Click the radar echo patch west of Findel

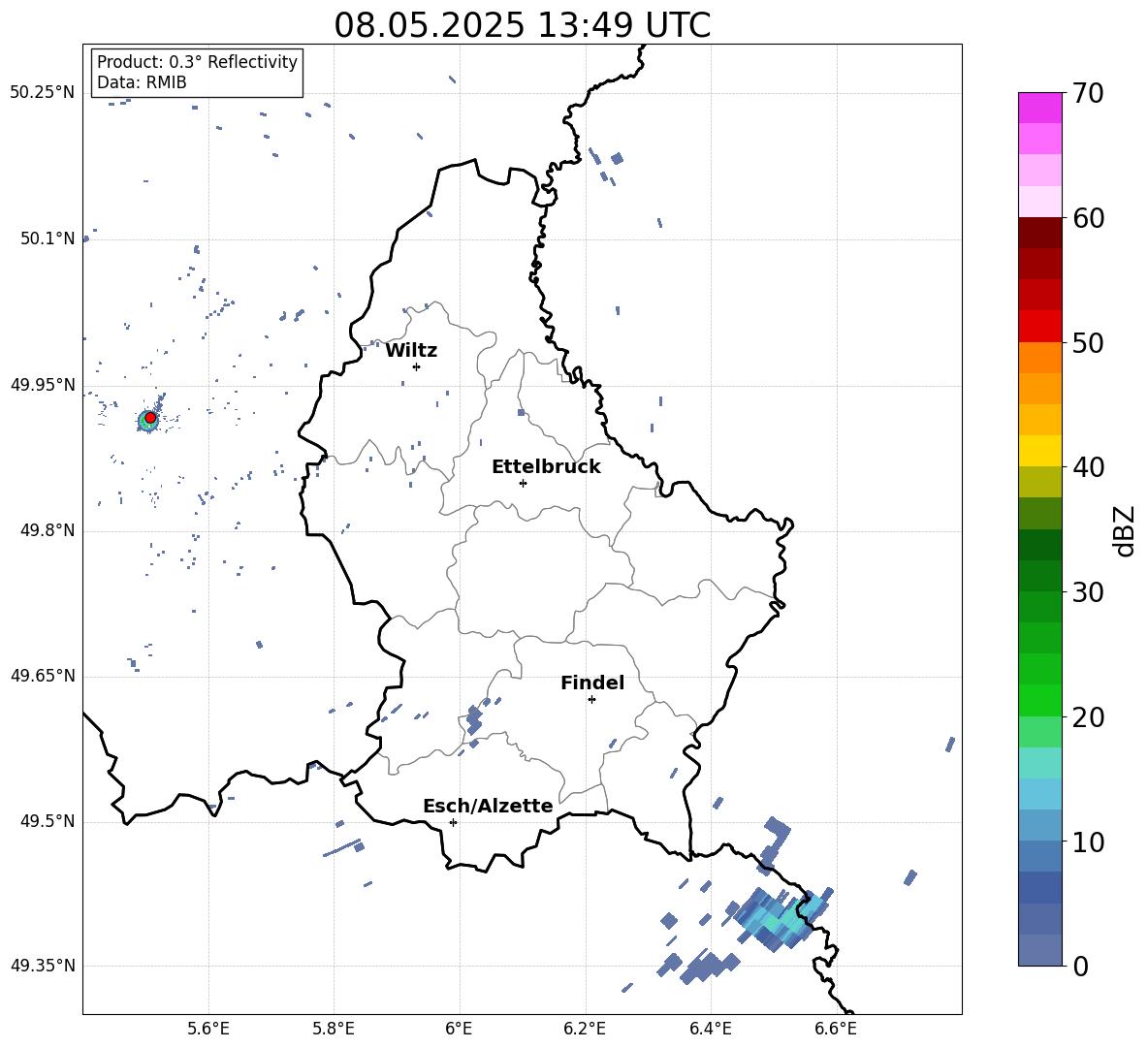474,718
